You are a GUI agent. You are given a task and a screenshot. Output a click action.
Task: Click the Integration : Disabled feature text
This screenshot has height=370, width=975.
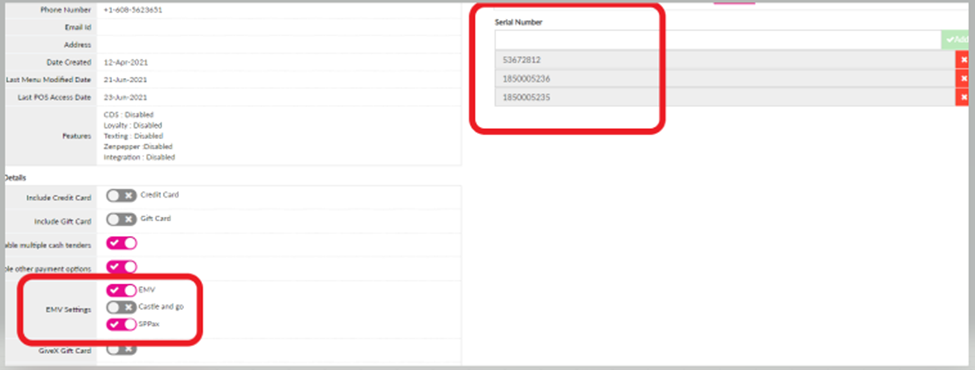139,157
